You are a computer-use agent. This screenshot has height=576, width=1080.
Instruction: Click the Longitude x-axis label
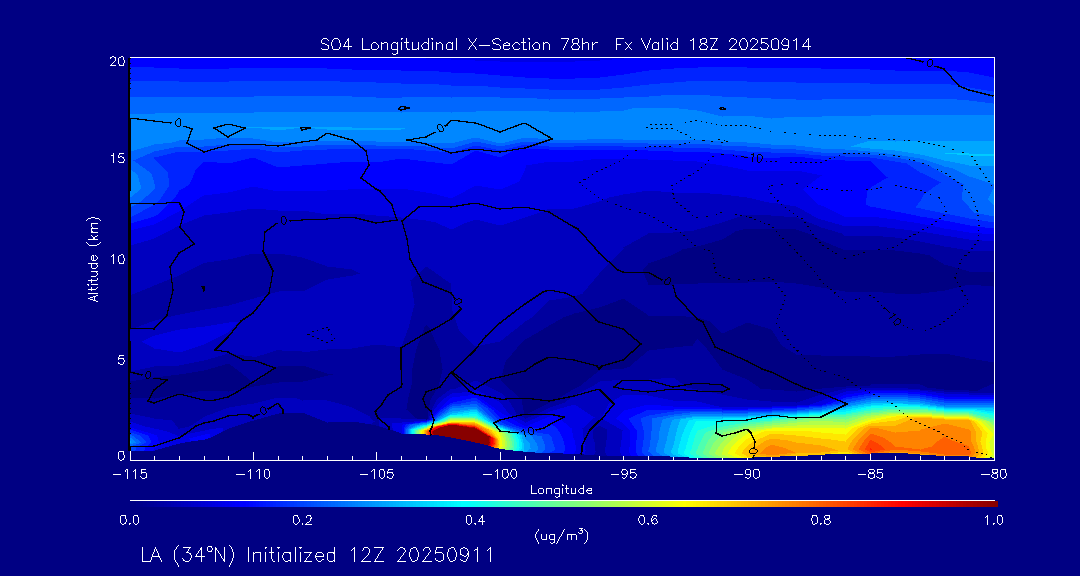point(561,490)
